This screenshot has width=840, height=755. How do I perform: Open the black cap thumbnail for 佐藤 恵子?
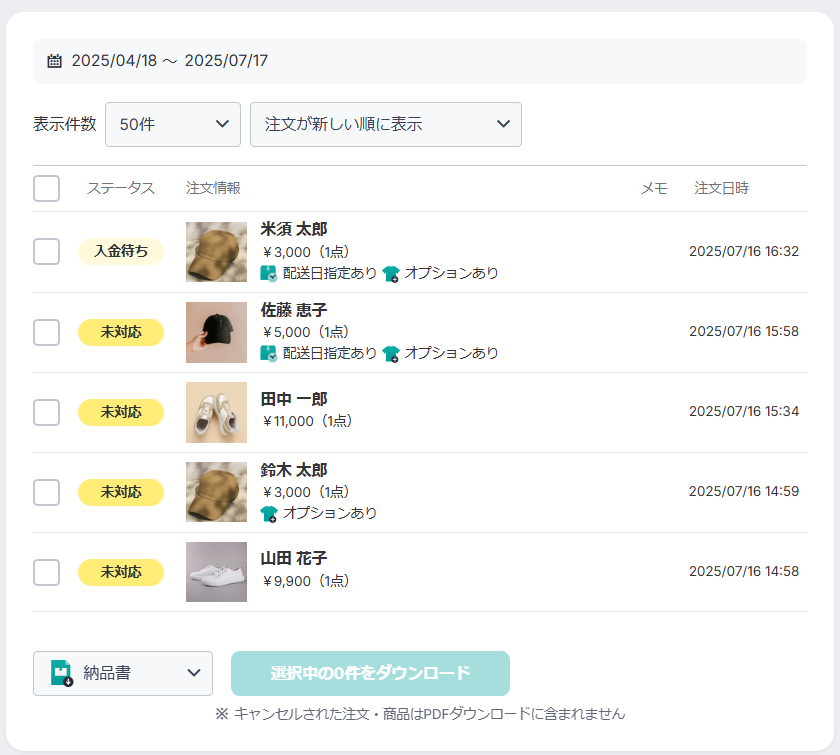point(216,332)
